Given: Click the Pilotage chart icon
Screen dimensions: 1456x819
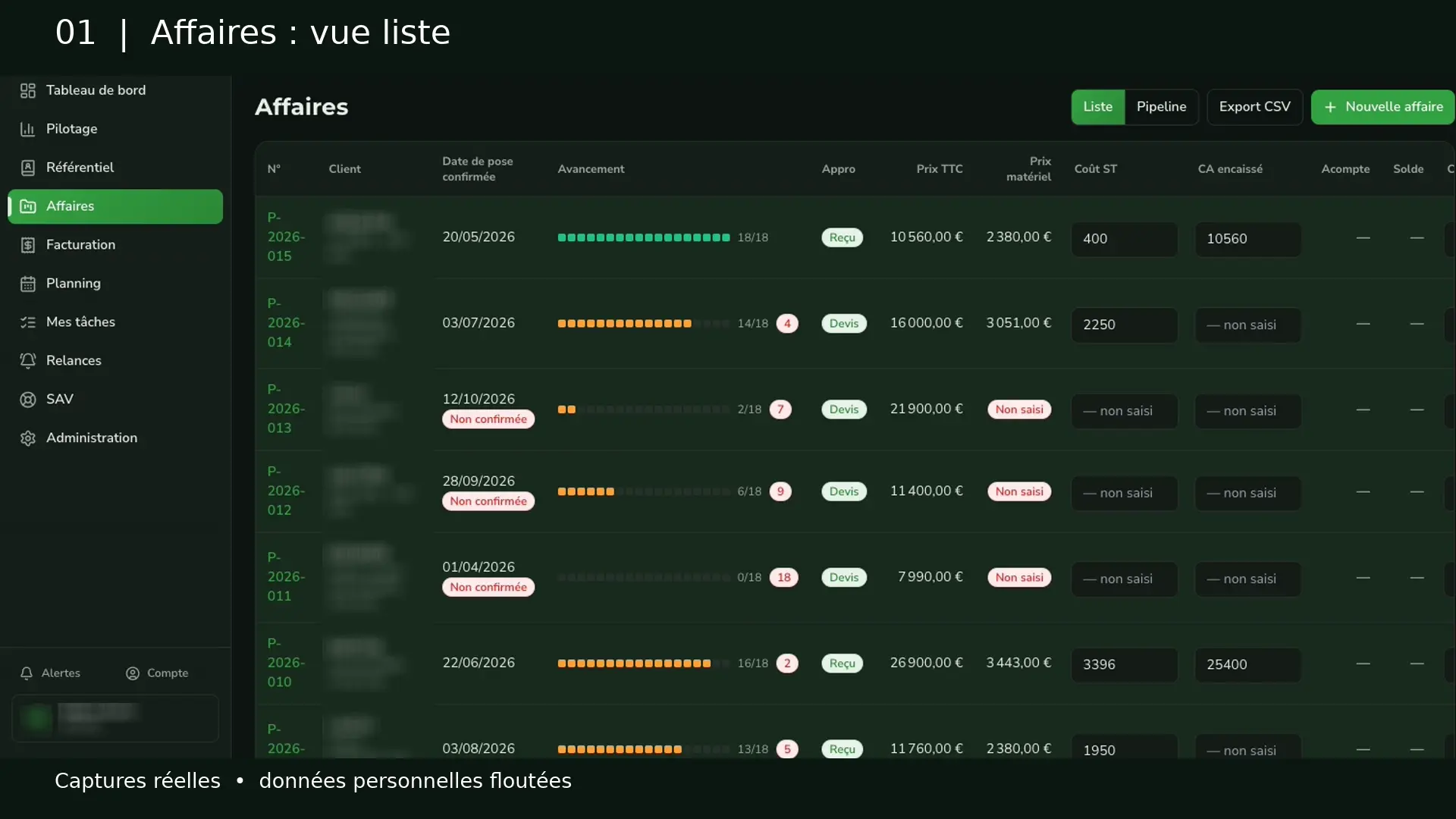Looking at the screenshot, I should [28, 130].
